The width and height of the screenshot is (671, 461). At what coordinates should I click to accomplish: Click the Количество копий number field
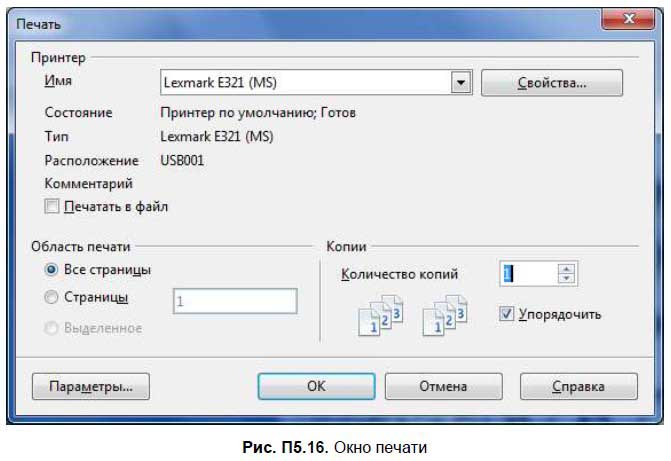click(526, 274)
